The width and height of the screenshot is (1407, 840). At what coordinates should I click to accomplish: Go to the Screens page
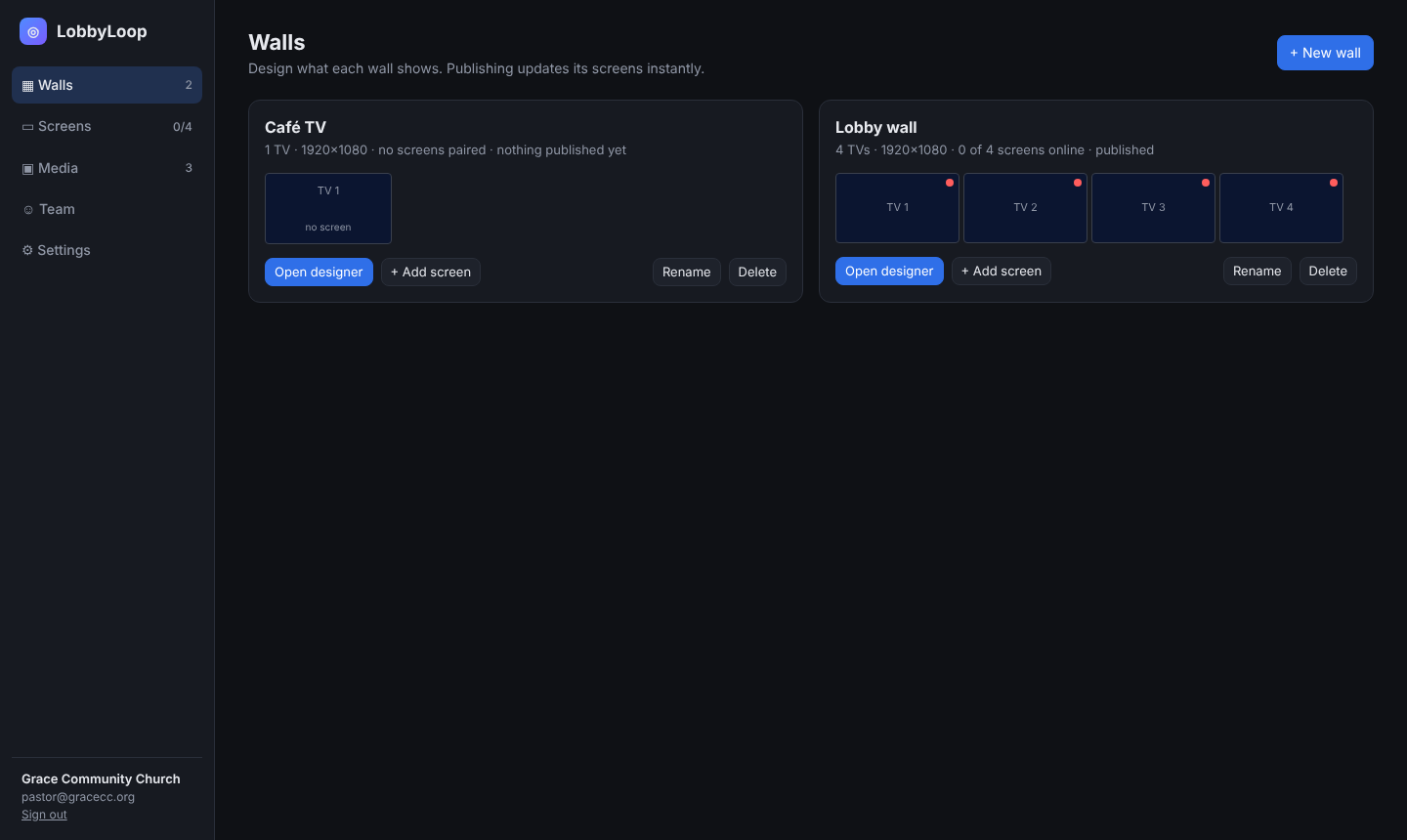click(x=107, y=126)
